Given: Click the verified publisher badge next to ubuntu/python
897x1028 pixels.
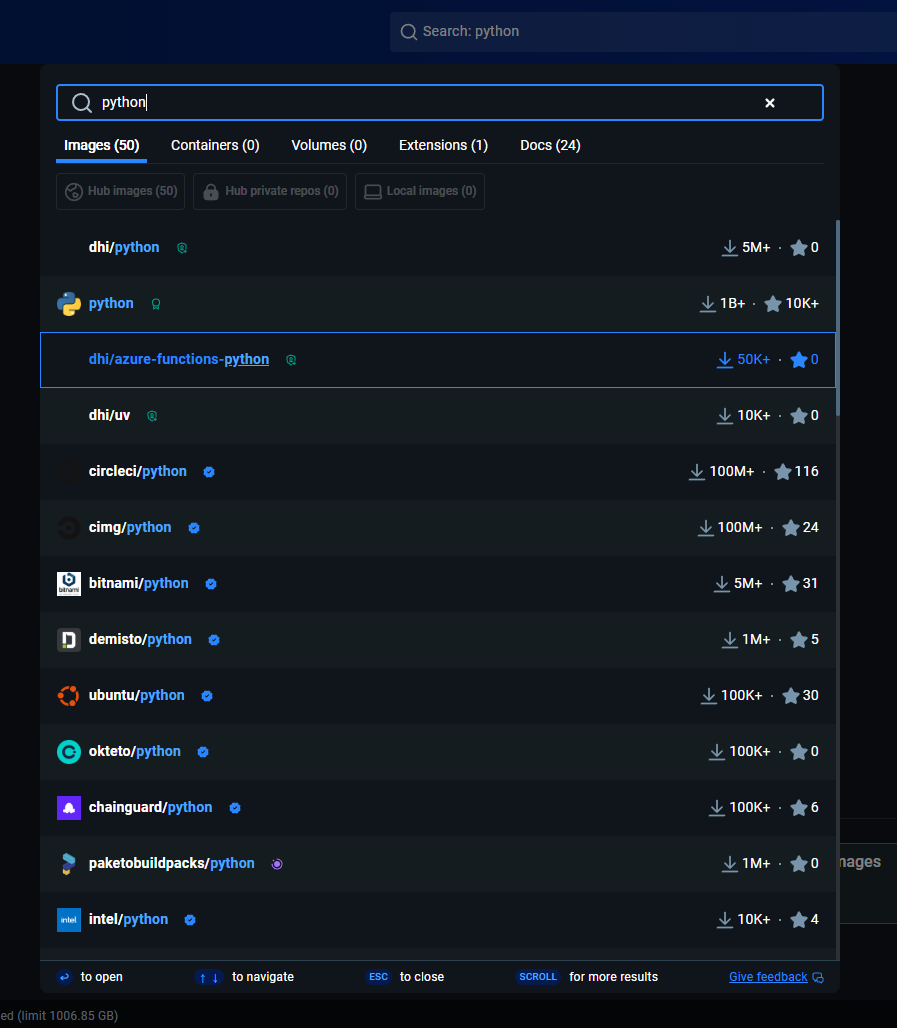Looking at the screenshot, I should point(207,696).
